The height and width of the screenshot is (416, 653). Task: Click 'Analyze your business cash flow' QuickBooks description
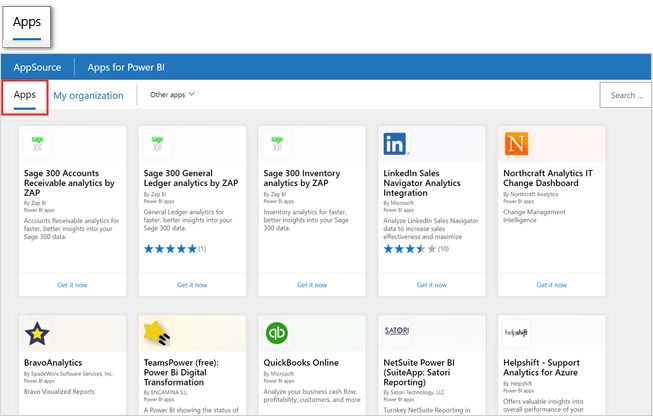click(x=312, y=396)
